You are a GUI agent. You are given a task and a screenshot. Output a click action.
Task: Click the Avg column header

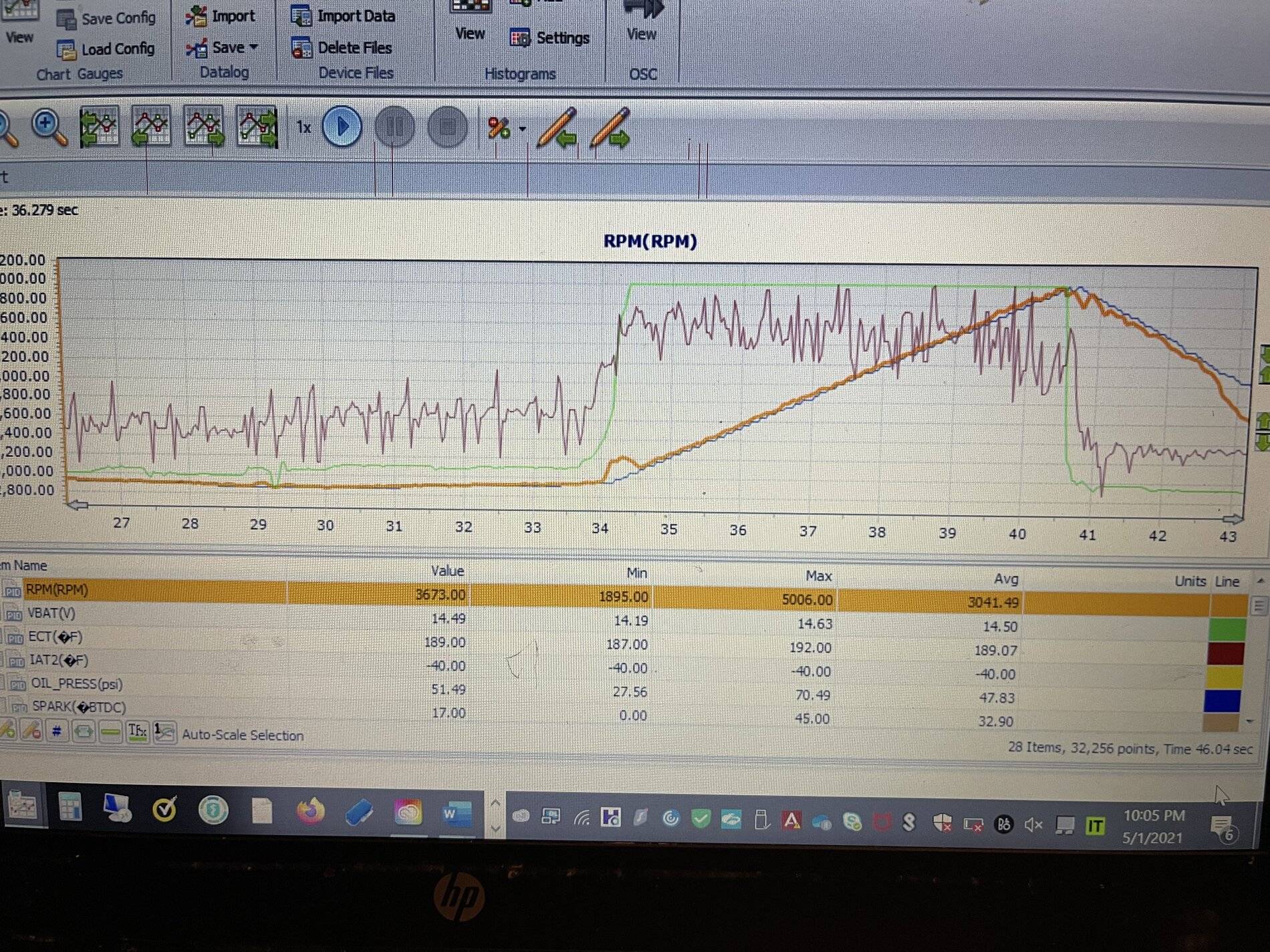(x=1006, y=579)
